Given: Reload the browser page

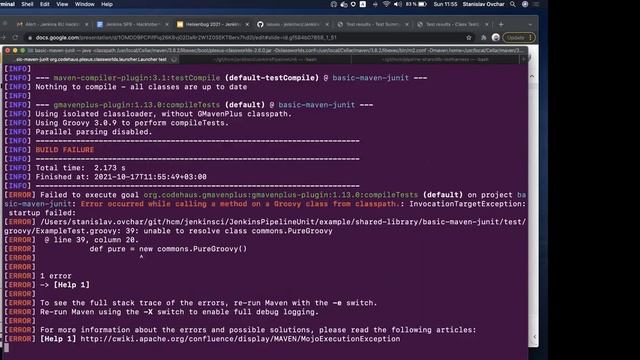Looking at the screenshot, I should pyautogui.click(x=15, y=38).
